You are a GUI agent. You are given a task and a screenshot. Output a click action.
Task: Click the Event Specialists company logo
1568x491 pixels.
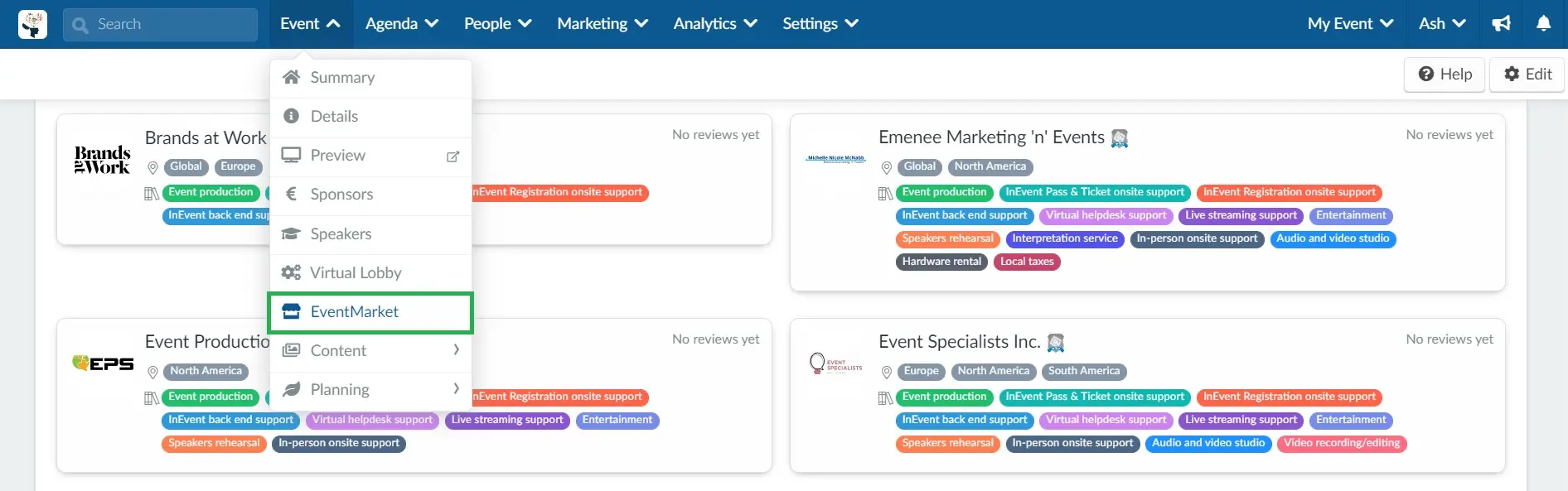coord(835,363)
